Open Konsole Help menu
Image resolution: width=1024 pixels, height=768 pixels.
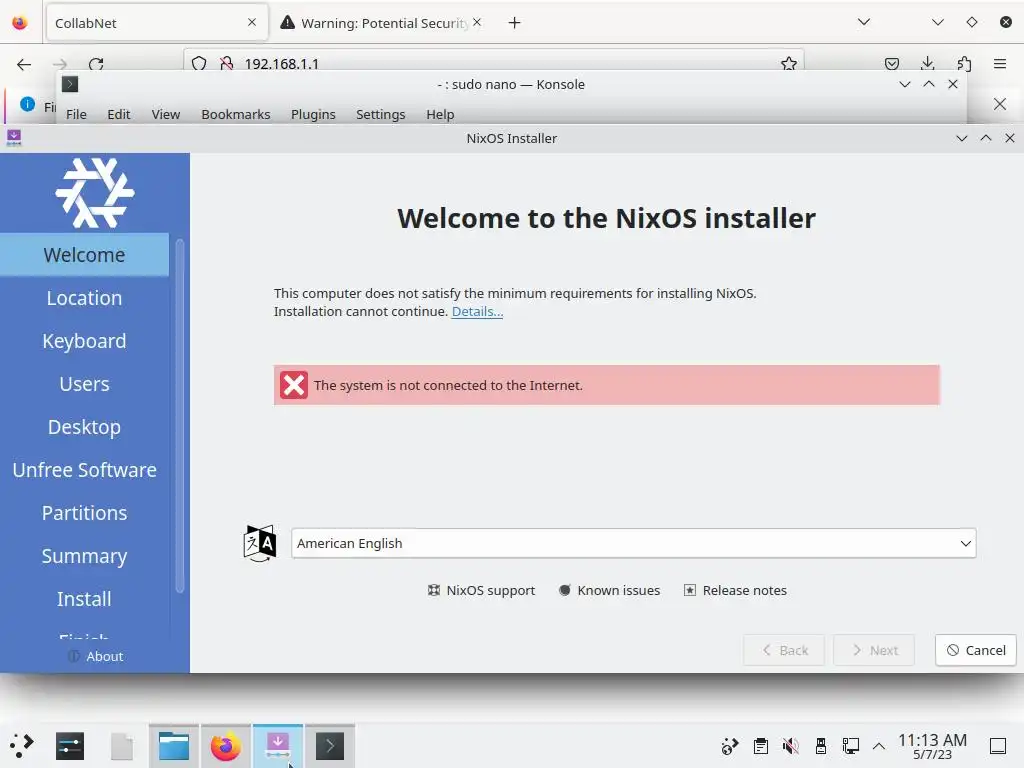tap(440, 114)
